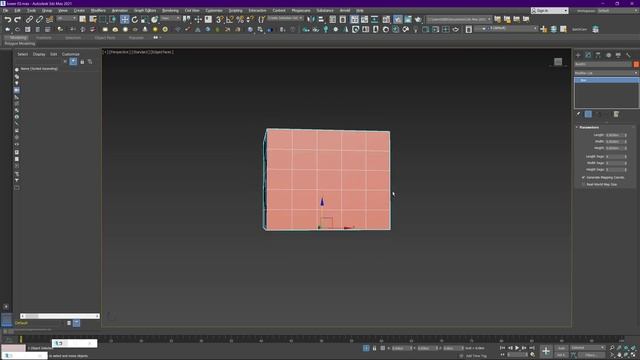Click the Undo arrow in main toolbar

[x=8, y=19]
